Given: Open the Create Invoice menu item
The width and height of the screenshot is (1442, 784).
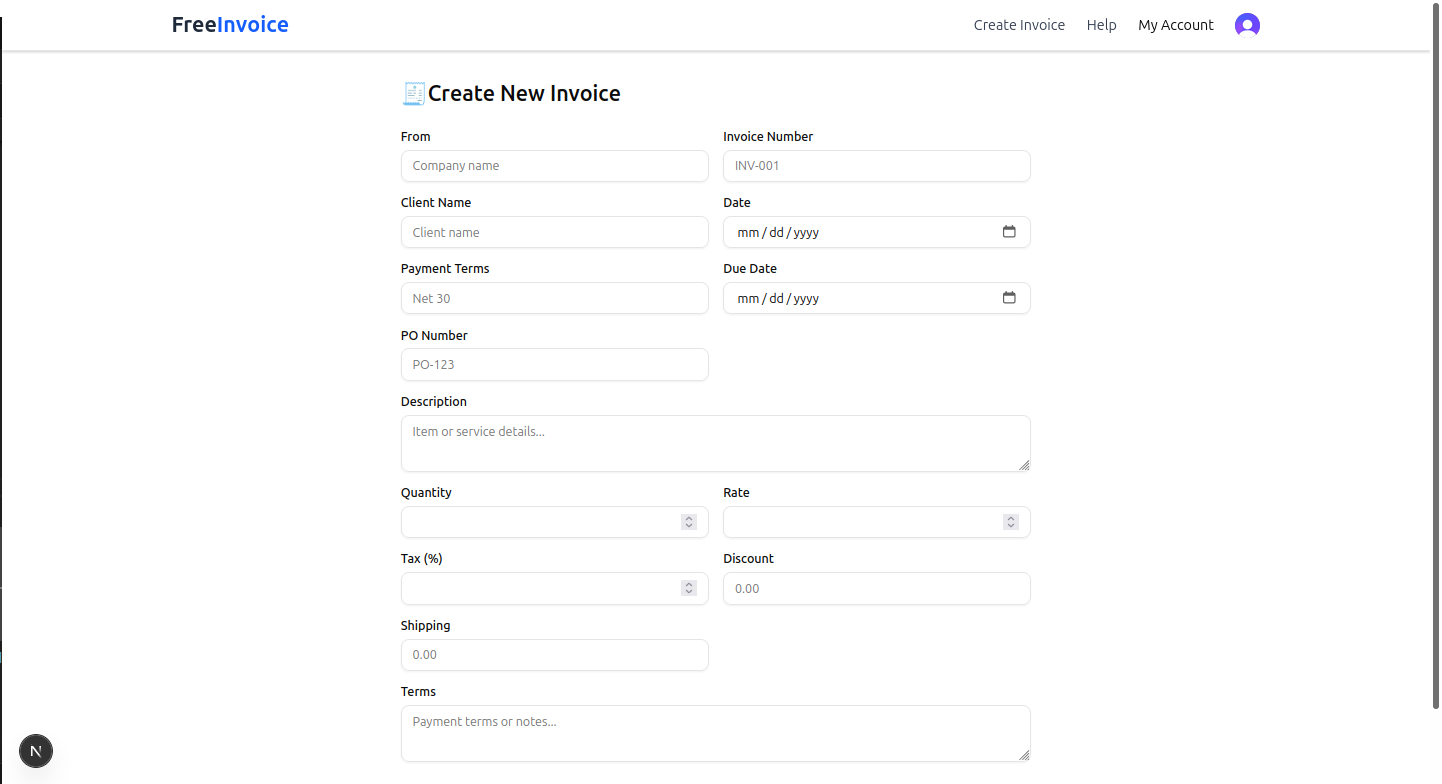Looking at the screenshot, I should coord(1019,24).
